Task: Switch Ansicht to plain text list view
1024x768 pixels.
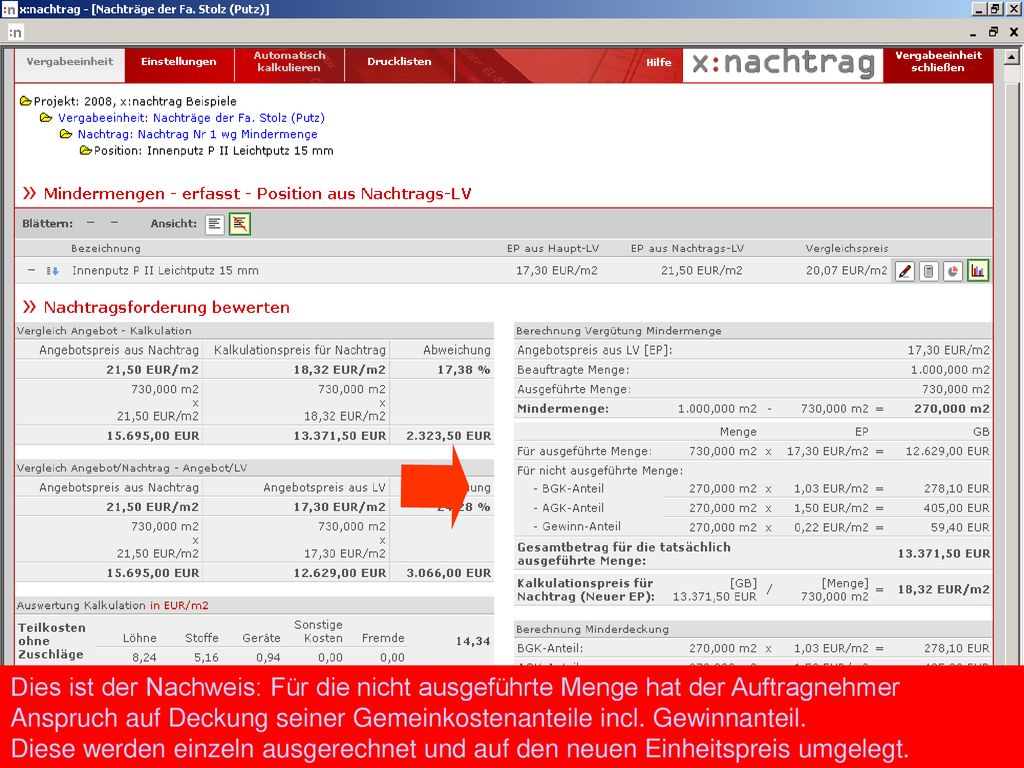Action: point(214,224)
